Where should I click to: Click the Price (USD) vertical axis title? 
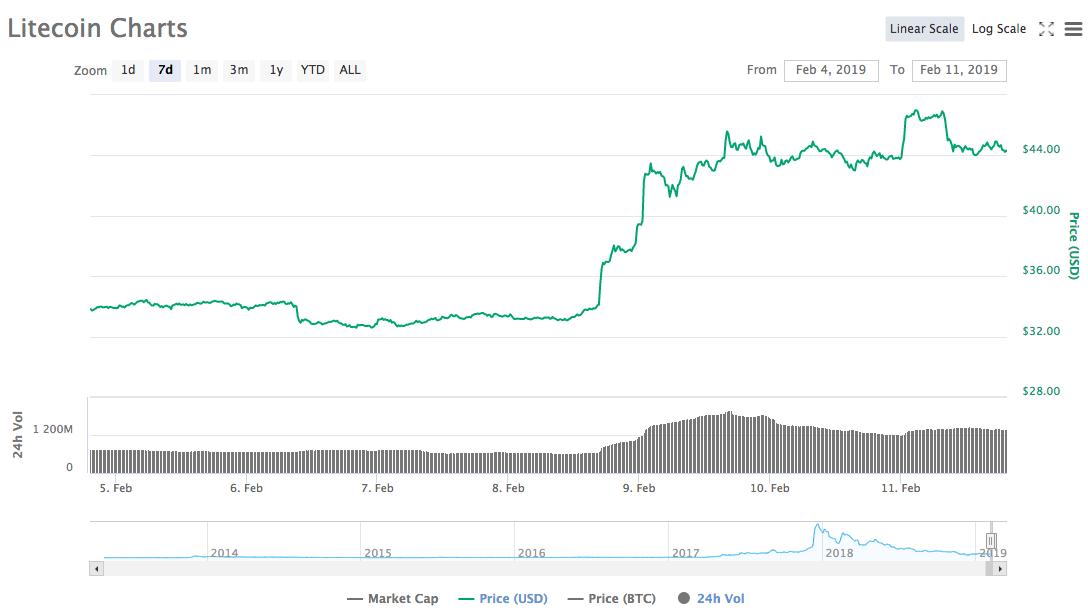click(x=1074, y=246)
